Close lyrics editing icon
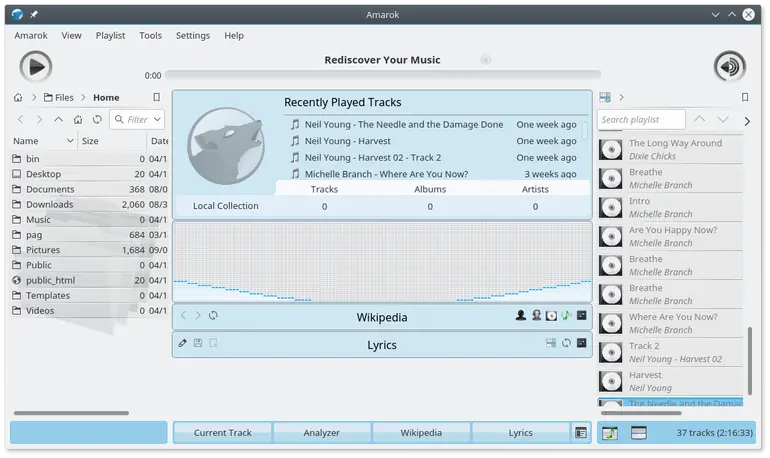Image resolution: width=770 pixels, height=458 pixels. 213,343
